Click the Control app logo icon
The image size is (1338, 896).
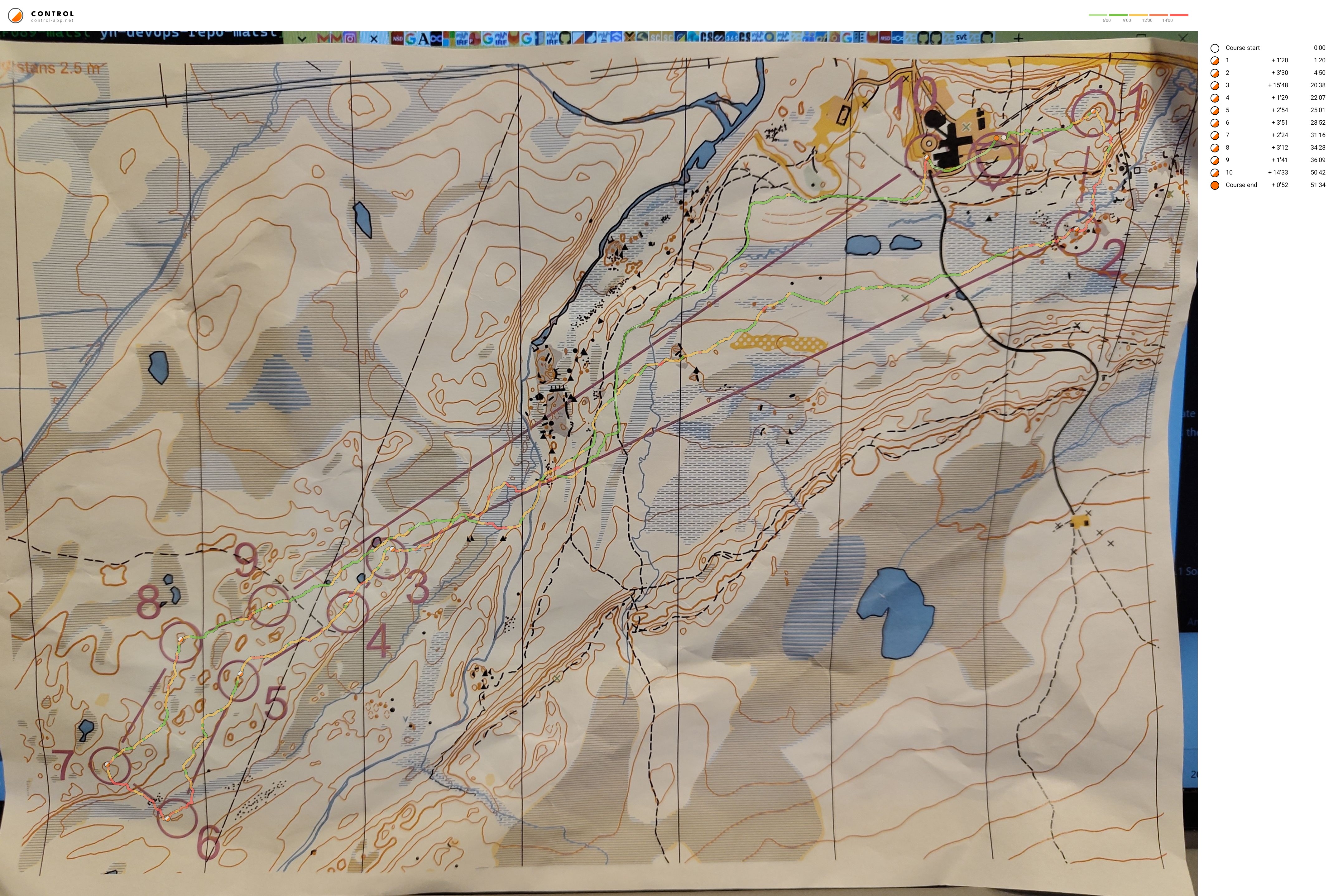[15, 16]
